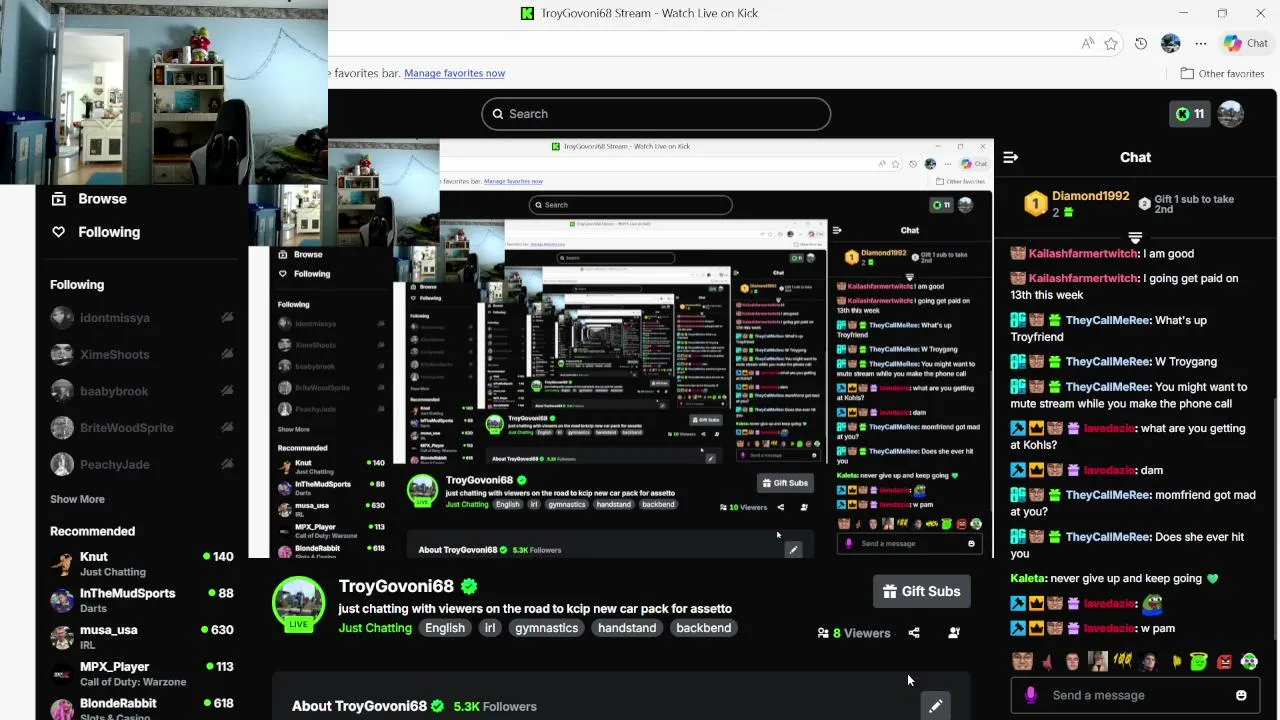1280x720 pixels.
Task: Click Kaleta username in chat
Action: coord(1028,578)
